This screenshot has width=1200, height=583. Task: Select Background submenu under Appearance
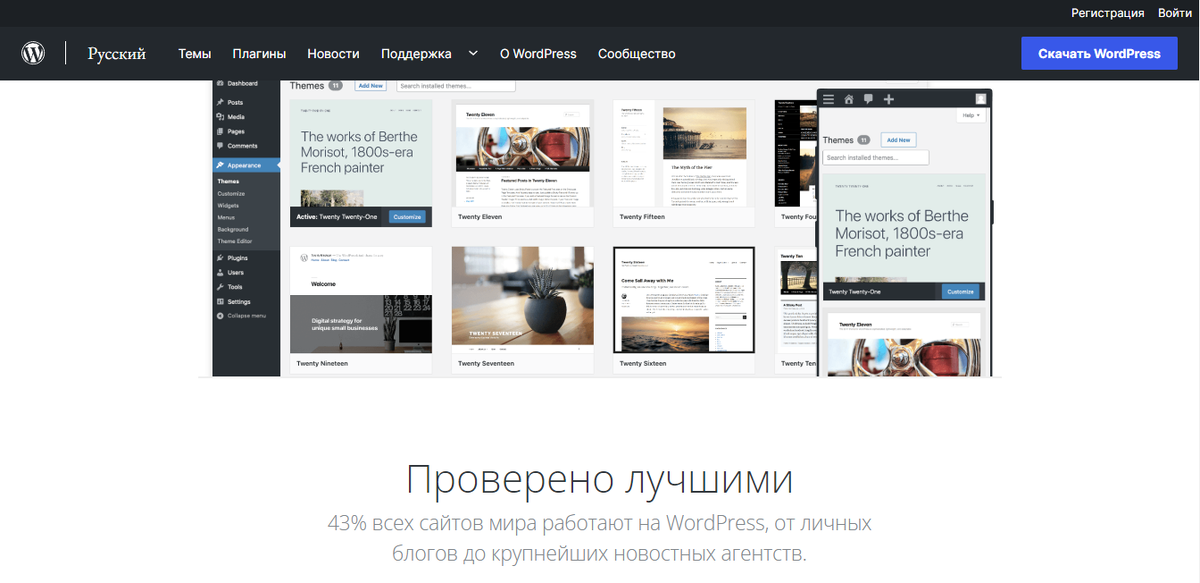click(233, 229)
